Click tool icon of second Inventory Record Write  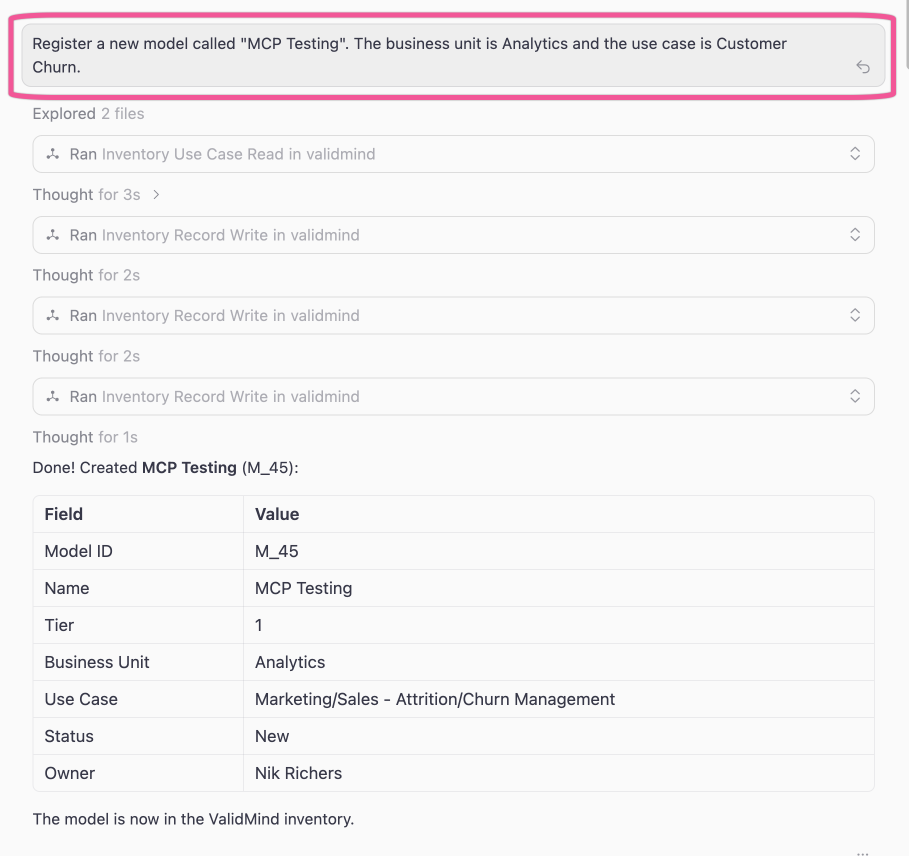[x=53, y=315]
